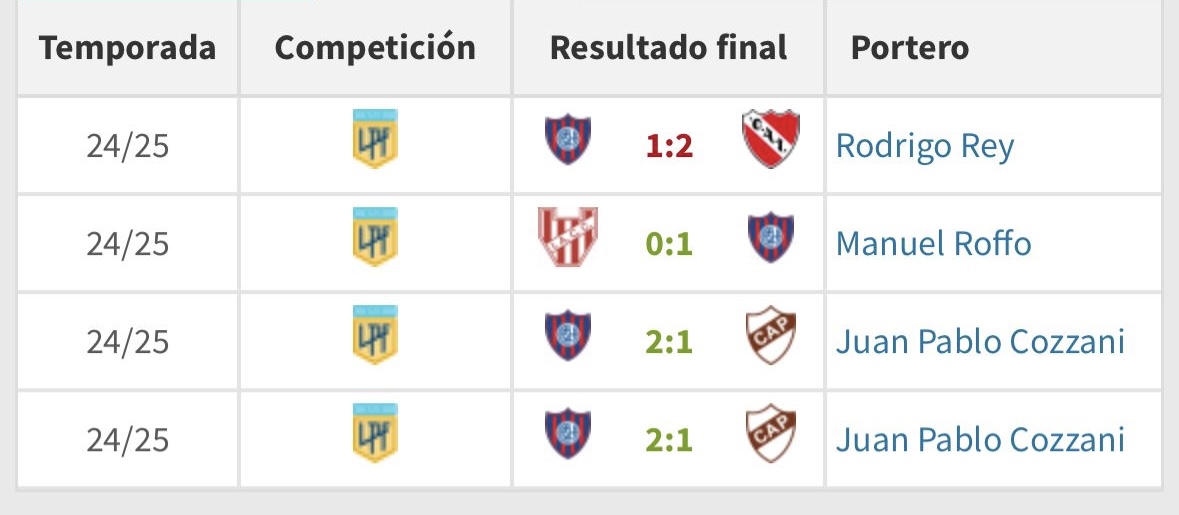Open Juan Pablo Cozzani link in last row
The width and height of the screenshot is (1179, 515).
coord(980,440)
